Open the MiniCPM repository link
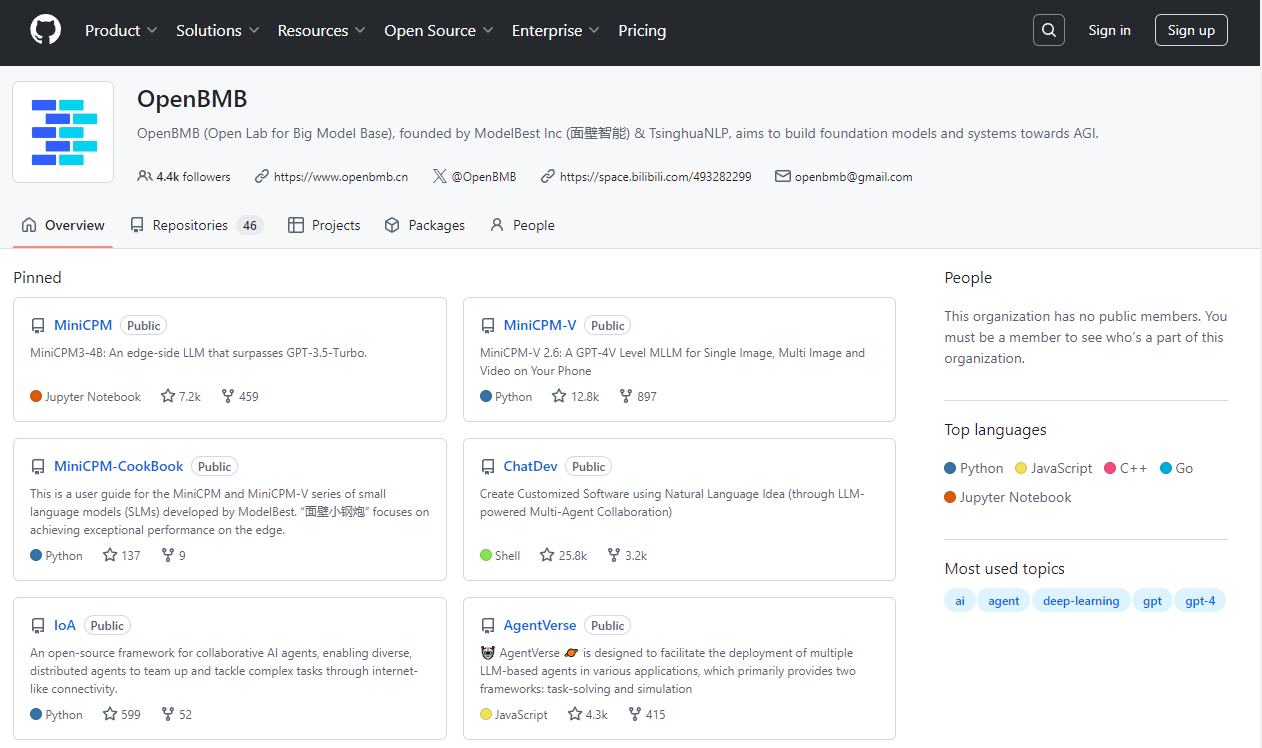This screenshot has width=1262, height=748. point(83,326)
